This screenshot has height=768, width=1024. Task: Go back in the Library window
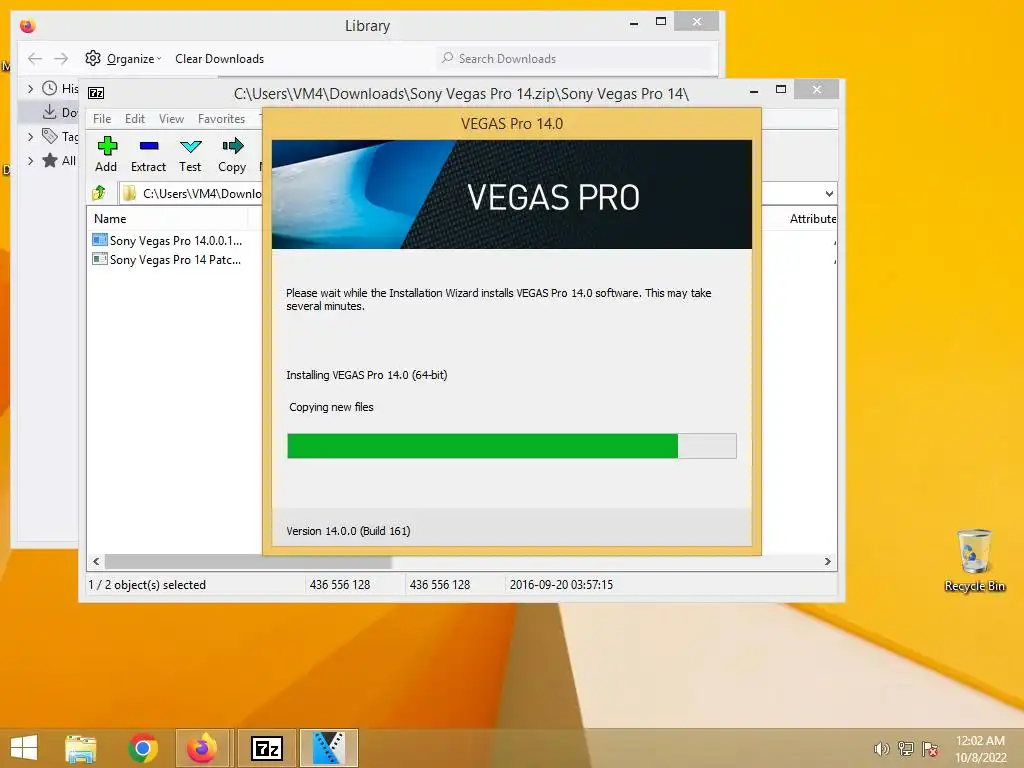[35, 59]
